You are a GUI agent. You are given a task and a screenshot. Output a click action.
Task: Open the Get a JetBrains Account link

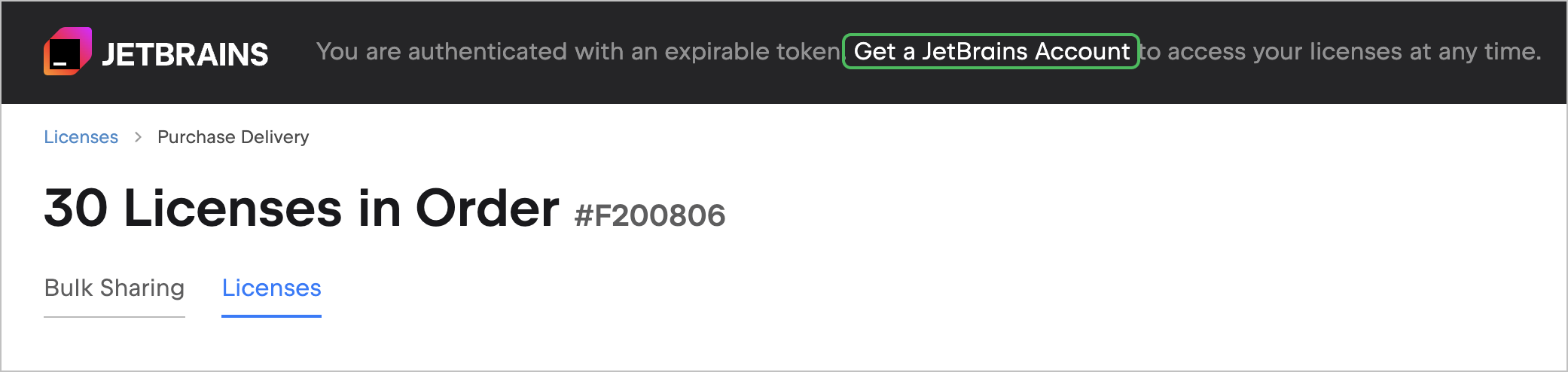990,51
